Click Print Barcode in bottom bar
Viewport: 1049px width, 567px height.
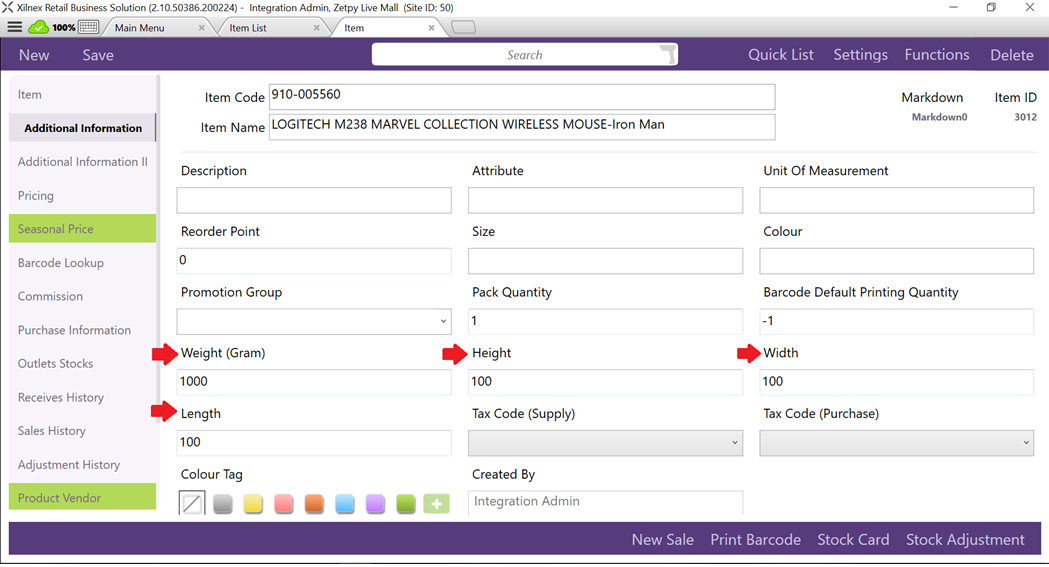[755, 540]
